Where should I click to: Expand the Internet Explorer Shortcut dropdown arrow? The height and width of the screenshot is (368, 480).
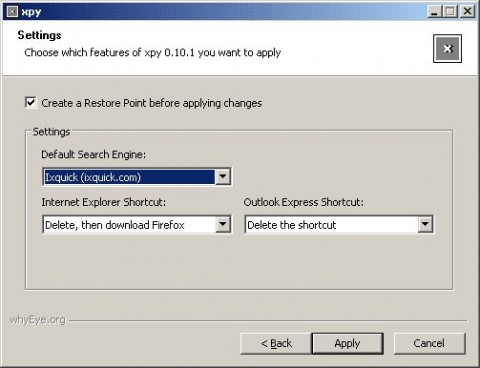click(x=223, y=225)
